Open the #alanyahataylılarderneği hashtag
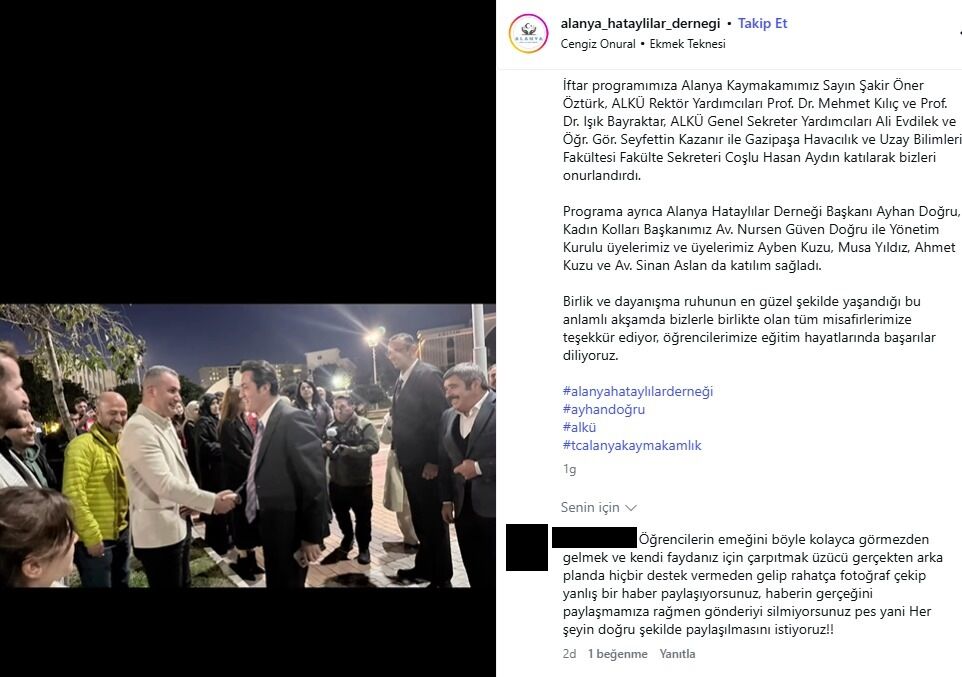Screen dimensions: 962x677 (x=638, y=391)
